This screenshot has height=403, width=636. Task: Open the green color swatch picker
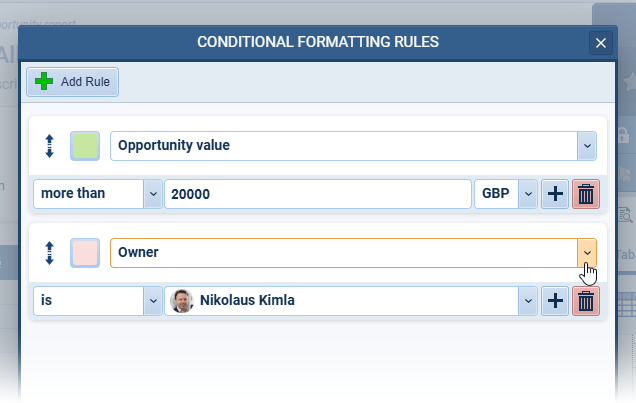pos(85,146)
